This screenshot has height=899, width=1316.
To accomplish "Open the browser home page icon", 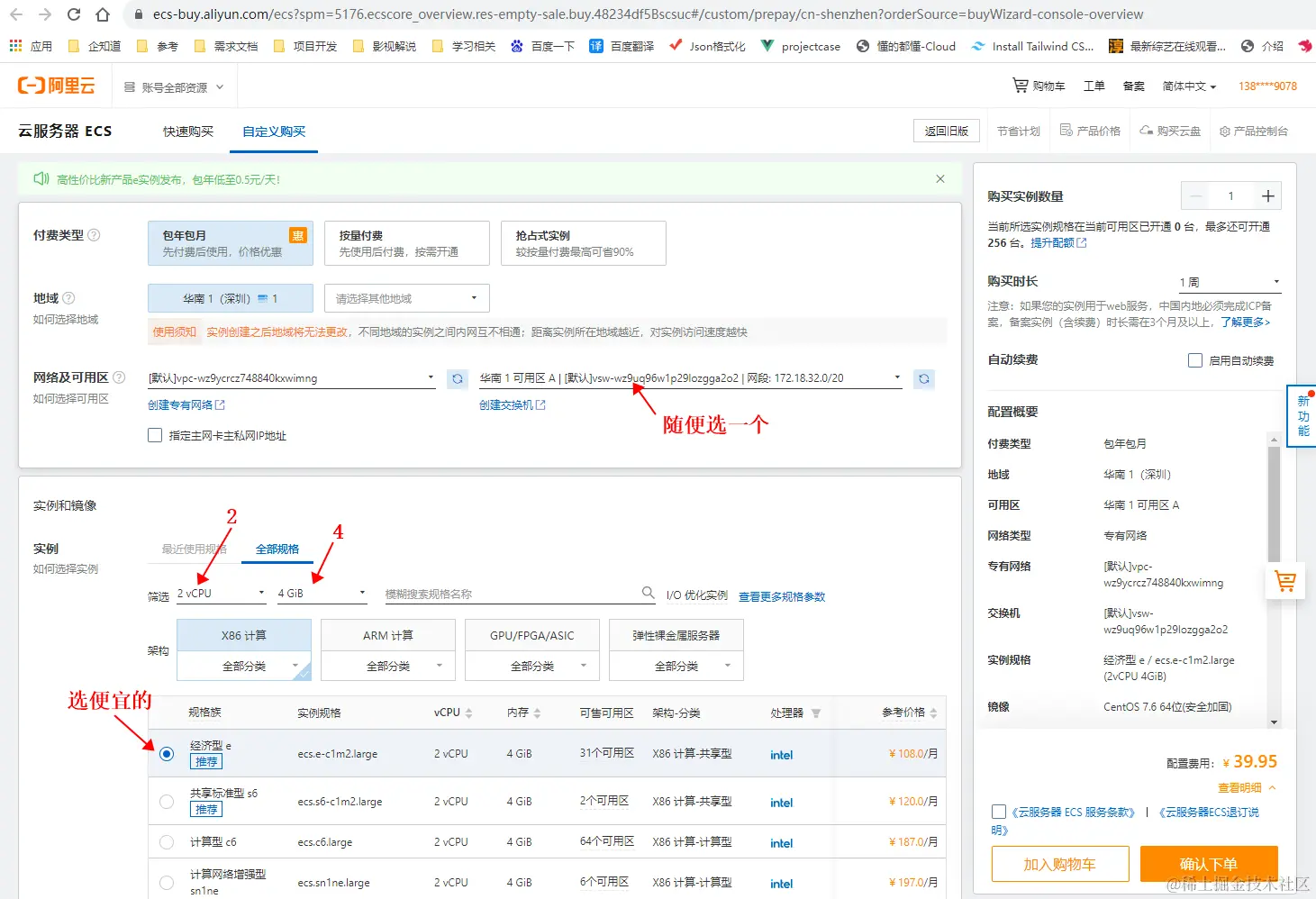I will [x=103, y=14].
